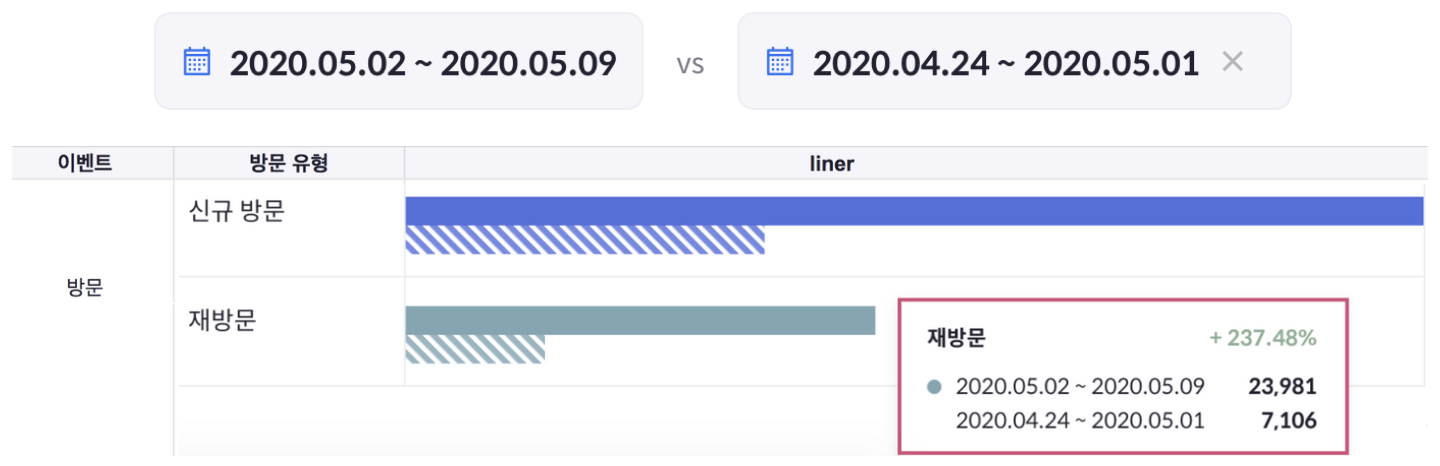The width and height of the screenshot is (1440, 466).
Task: Click the 7,106 value in the tooltip
Action: tap(1289, 421)
